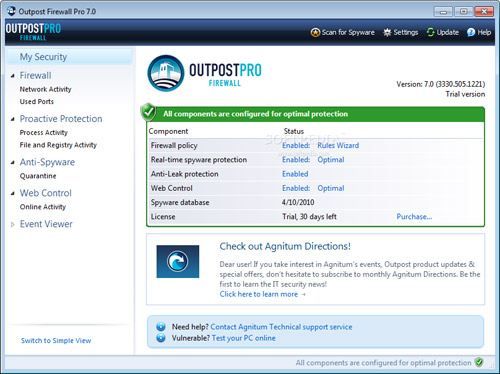Click the Scan for Spyware target icon
Image resolution: width=500 pixels, height=374 pixels.
tap(315, 32)
